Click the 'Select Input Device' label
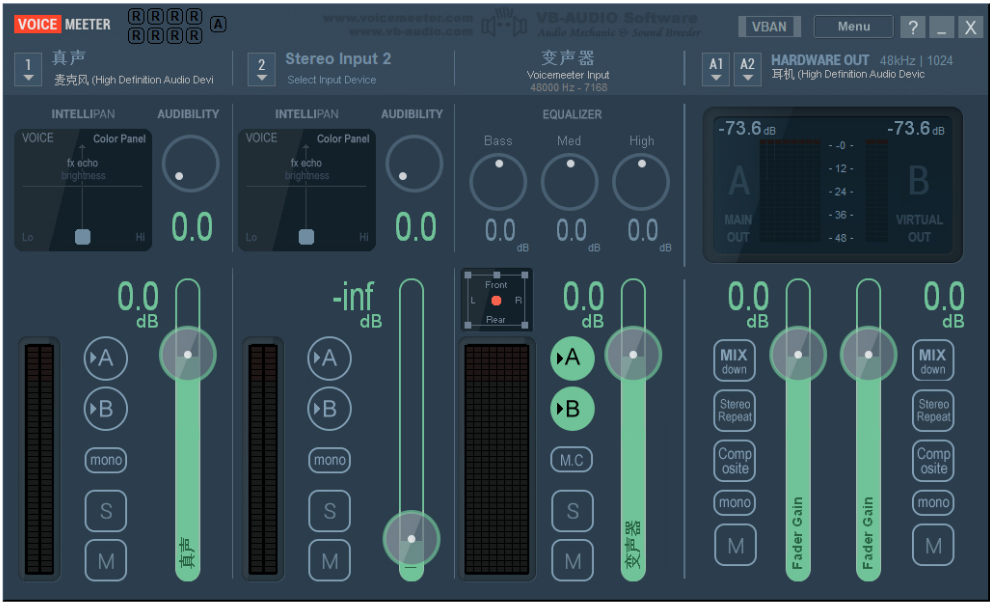Image resolution: width=990 pixels, height=603 pixels. pos(331,80)
